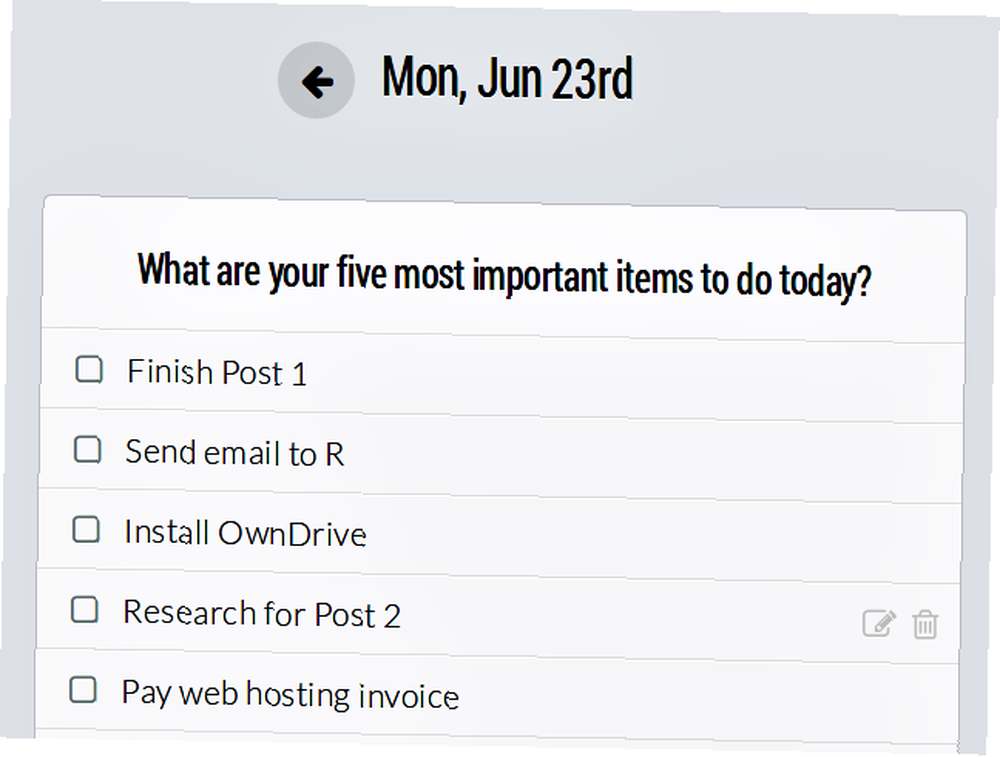This screenshot has height=757, width=1000.
Task: Click the Research for Post 2 label
Action: [261, 614]
